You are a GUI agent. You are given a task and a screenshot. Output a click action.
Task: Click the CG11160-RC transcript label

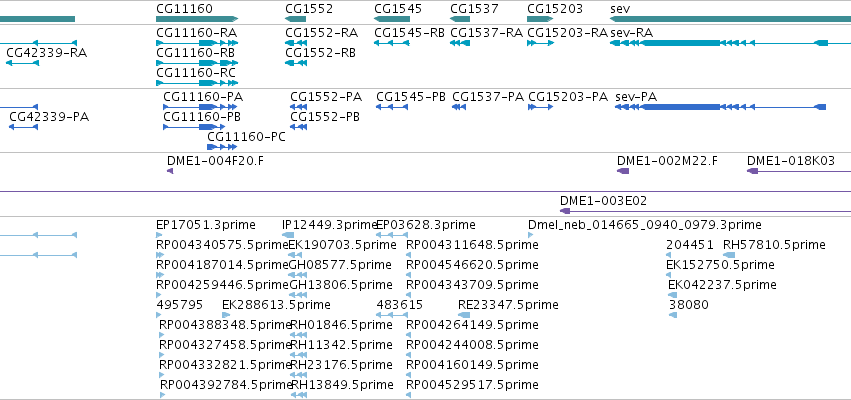(x=196, y=73)
